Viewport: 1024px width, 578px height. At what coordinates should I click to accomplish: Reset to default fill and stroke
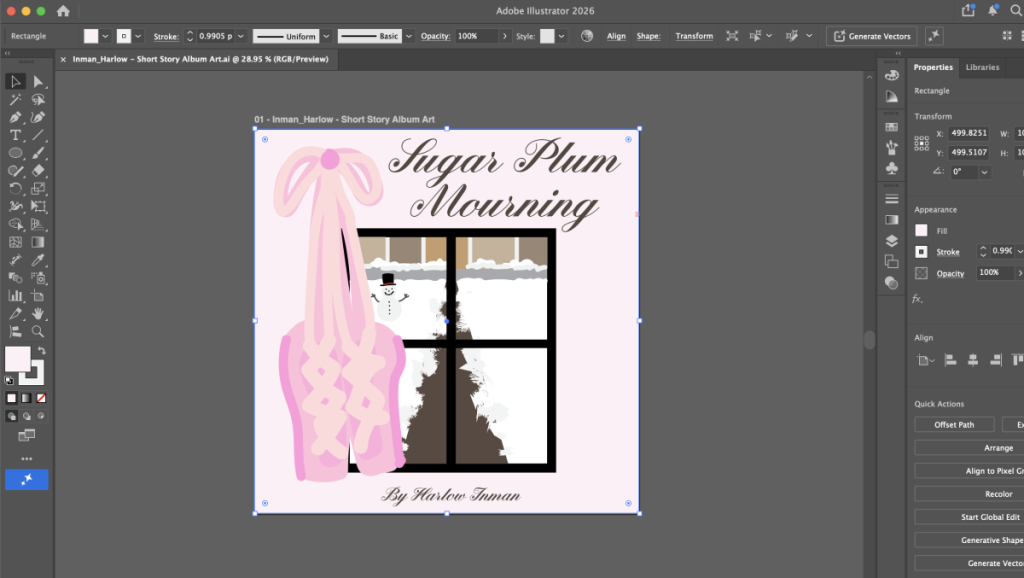coord(9,380)
